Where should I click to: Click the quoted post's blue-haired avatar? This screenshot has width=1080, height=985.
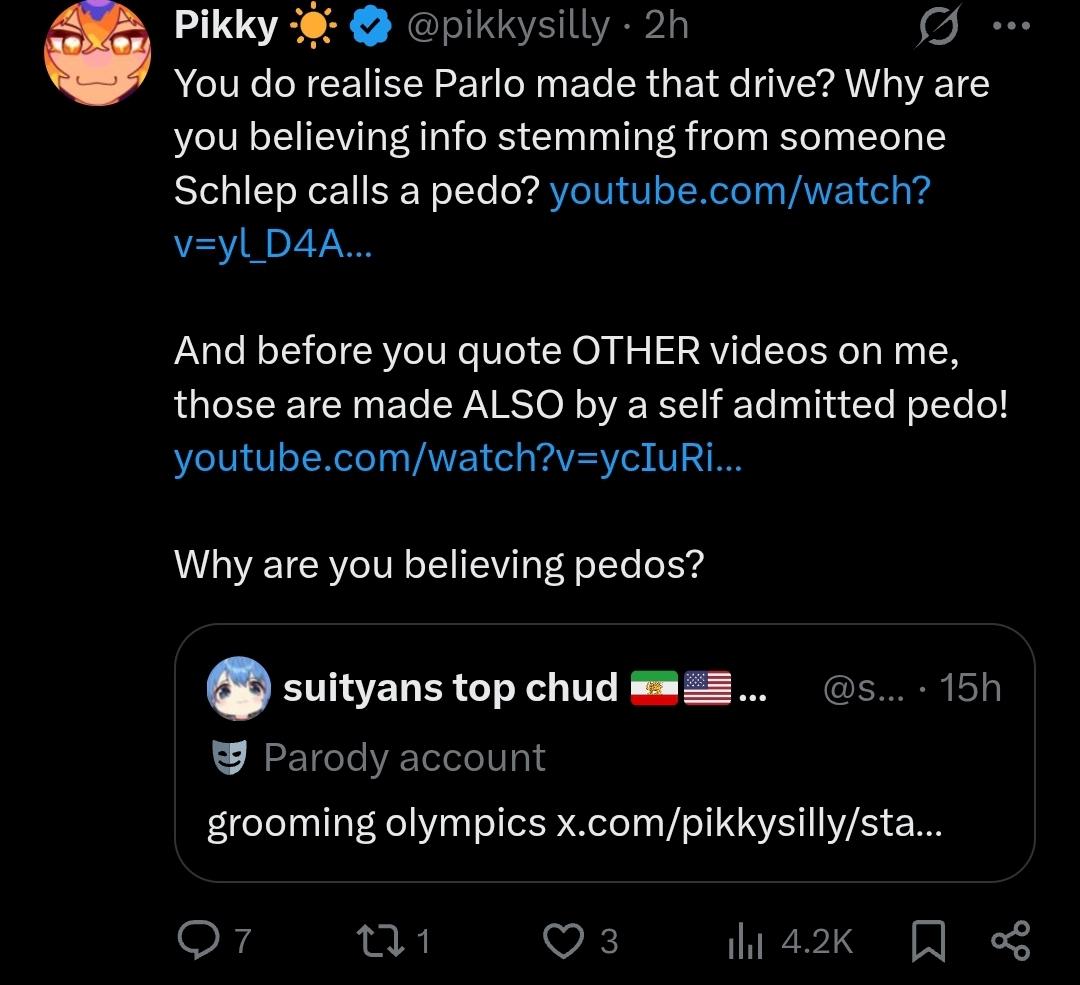pyautogui.click(x=239, y=688)
